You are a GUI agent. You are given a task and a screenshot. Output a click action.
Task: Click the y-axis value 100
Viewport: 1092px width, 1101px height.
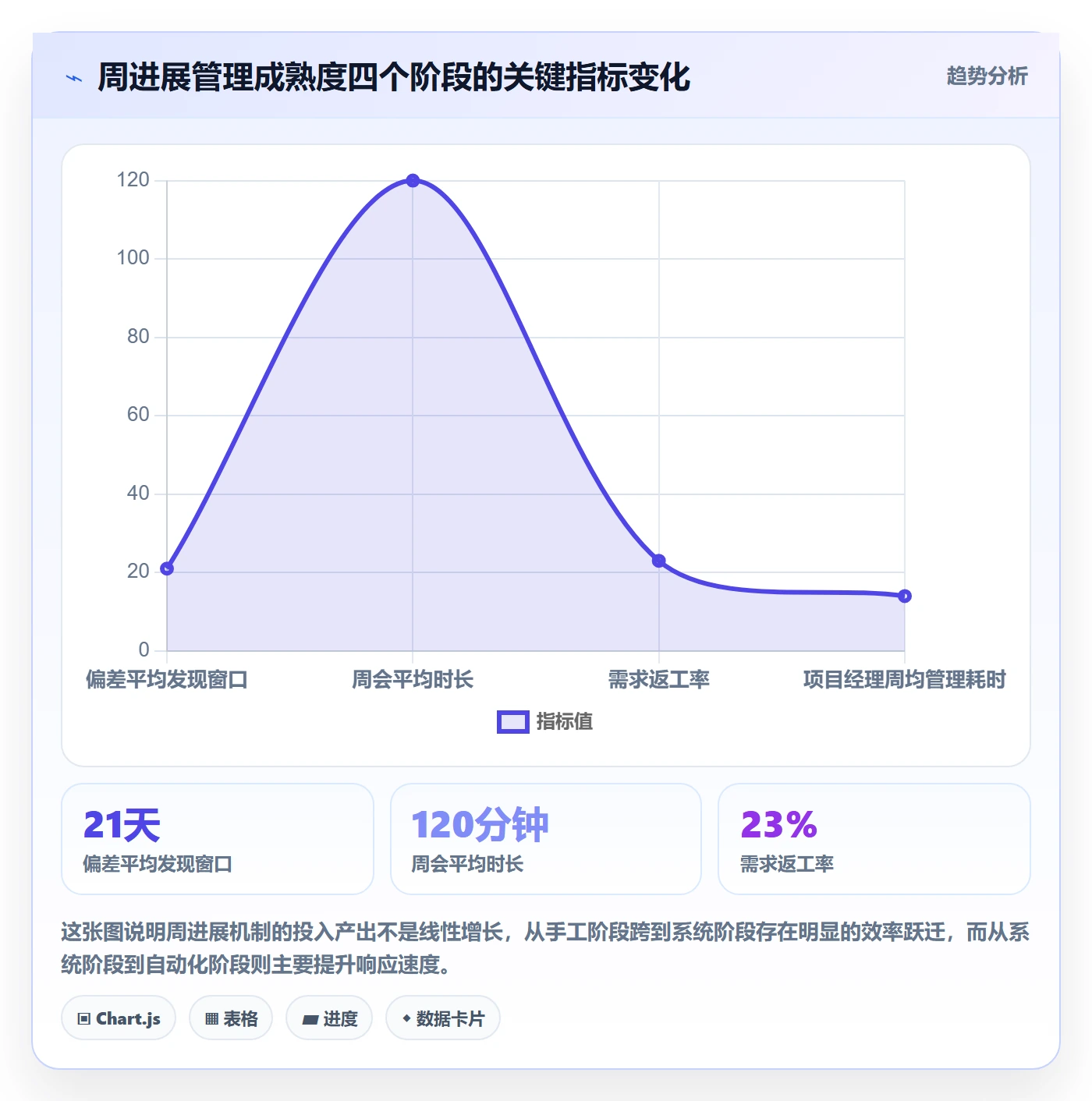tap(133, 258)
